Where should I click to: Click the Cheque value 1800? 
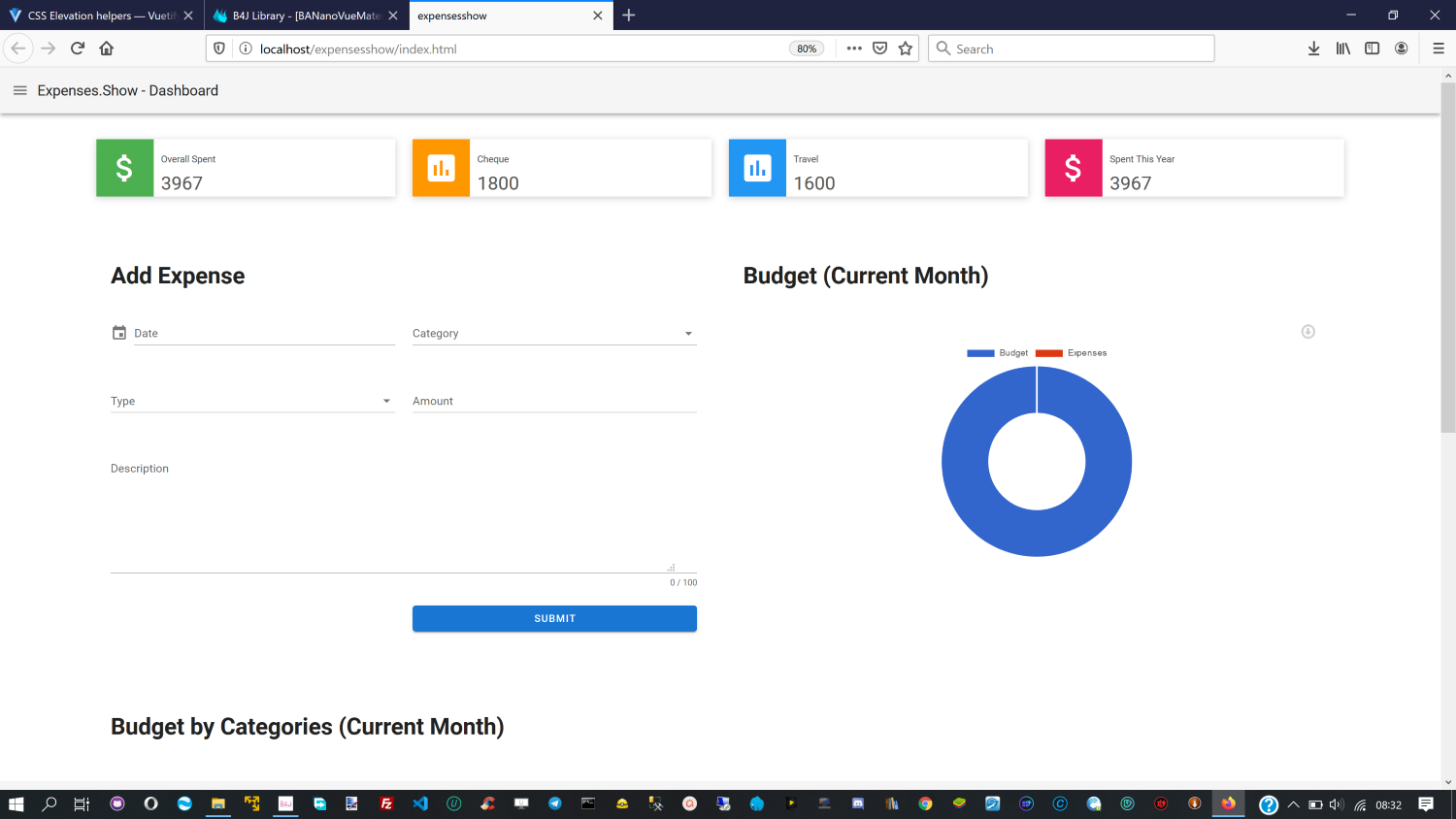[498, 183]
